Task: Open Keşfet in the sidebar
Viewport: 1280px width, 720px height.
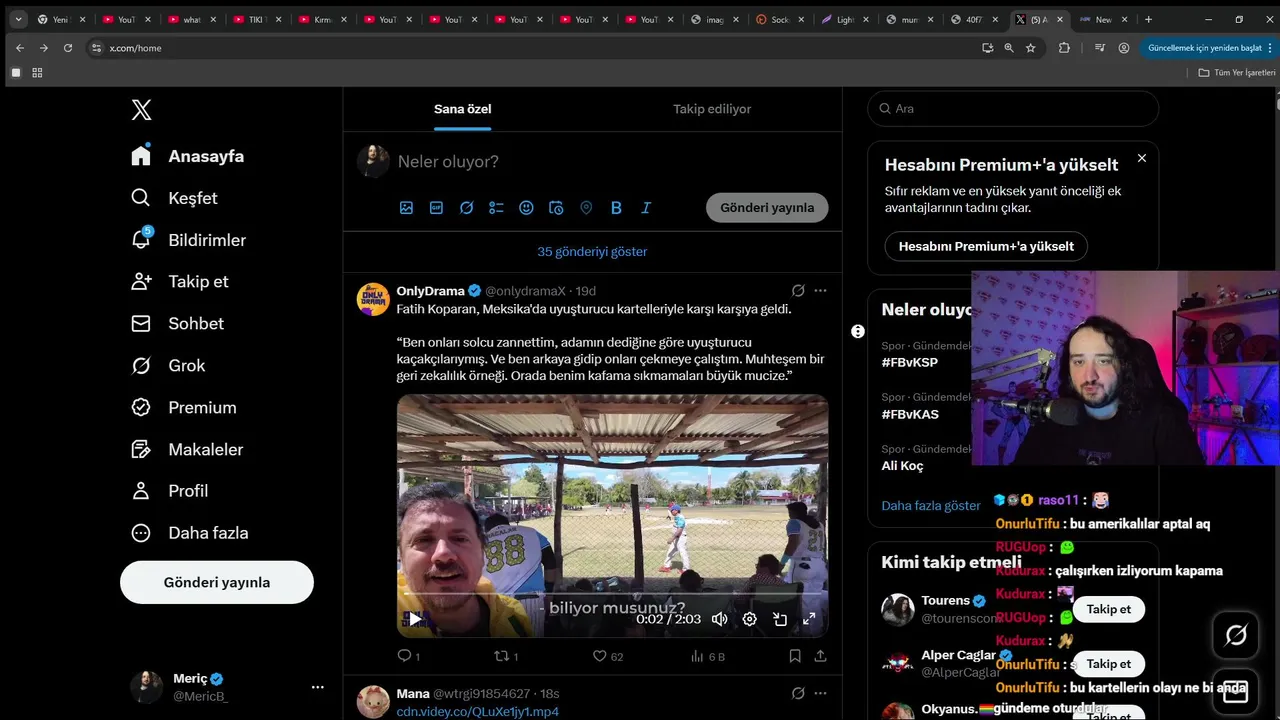Action: 175,198
